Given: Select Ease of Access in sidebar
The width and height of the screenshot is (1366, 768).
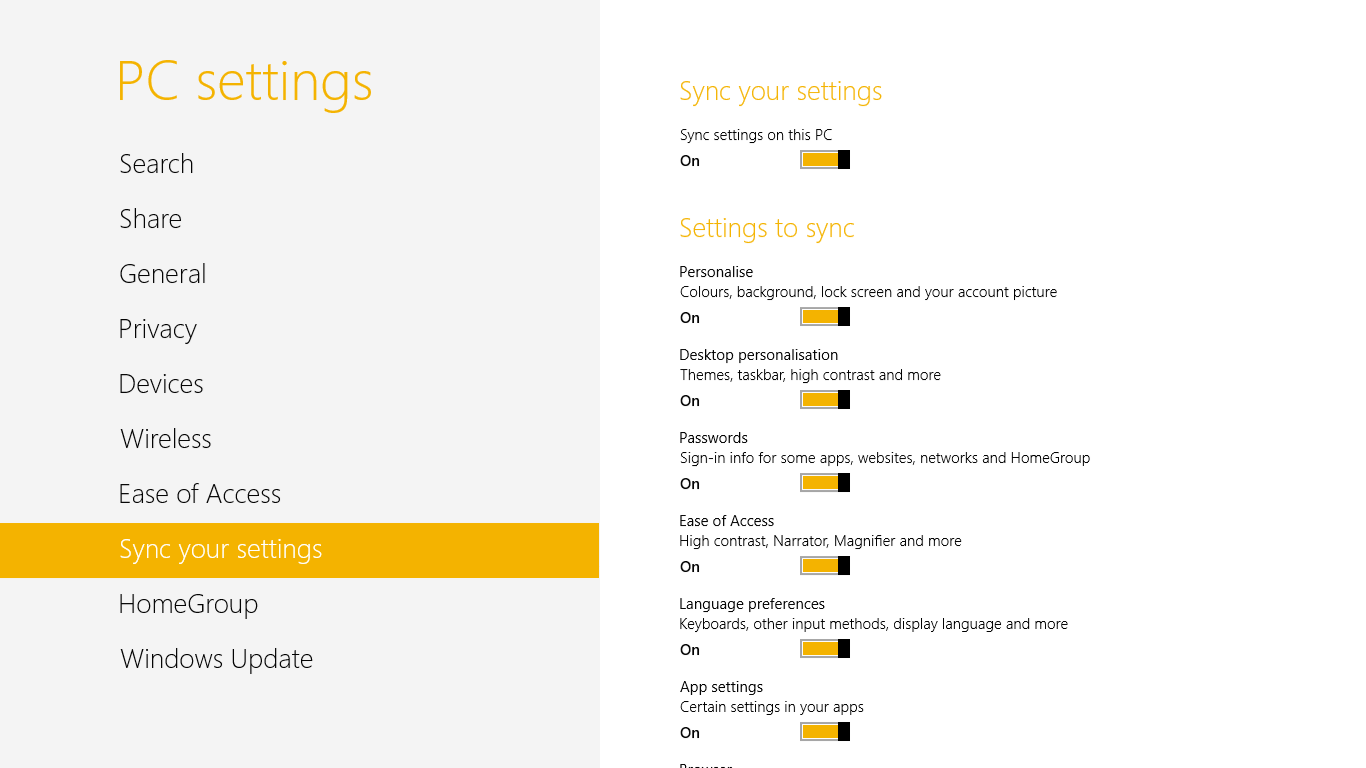Looking at the screenshot, I should (200, 494).
